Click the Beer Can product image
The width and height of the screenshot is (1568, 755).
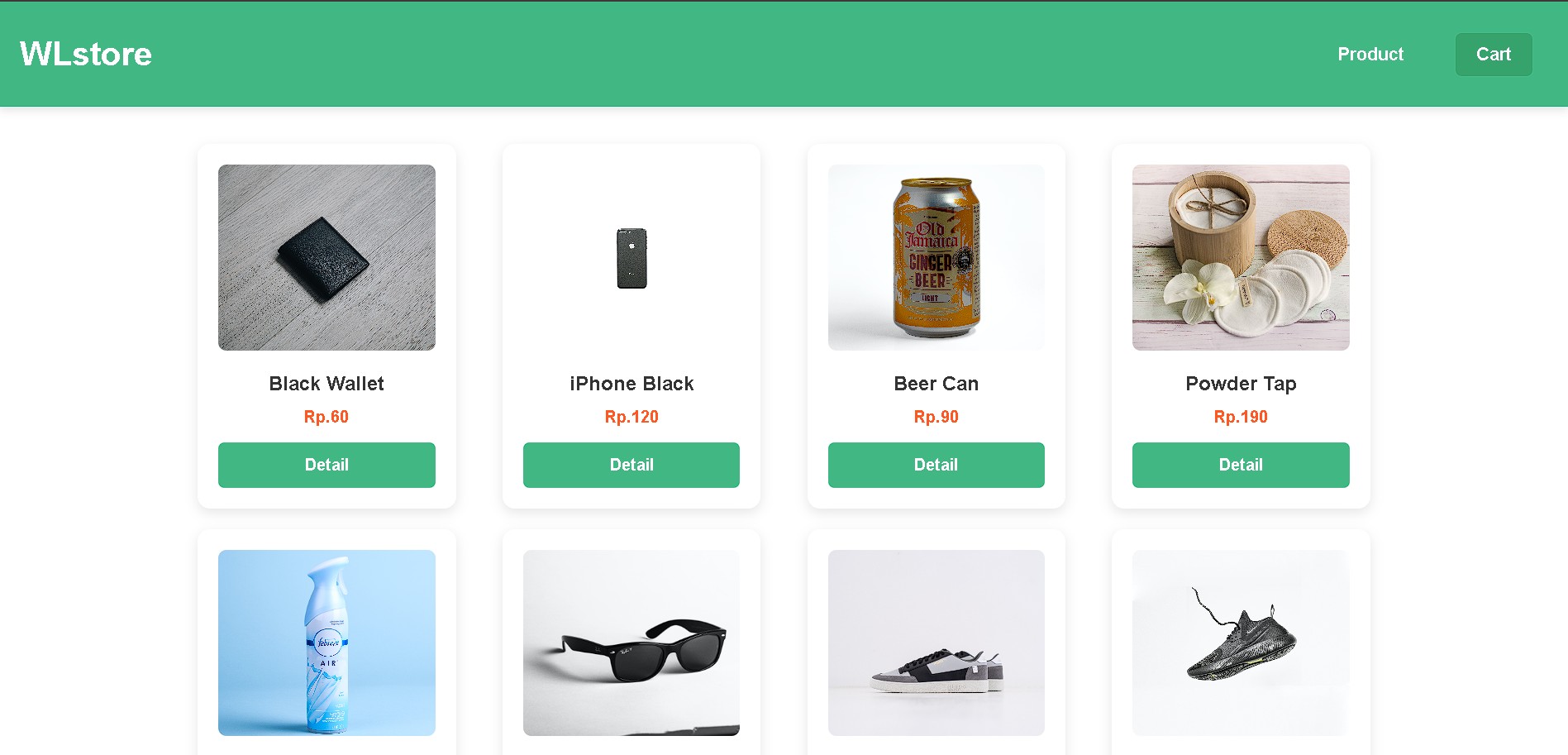(x=936, y=257)
